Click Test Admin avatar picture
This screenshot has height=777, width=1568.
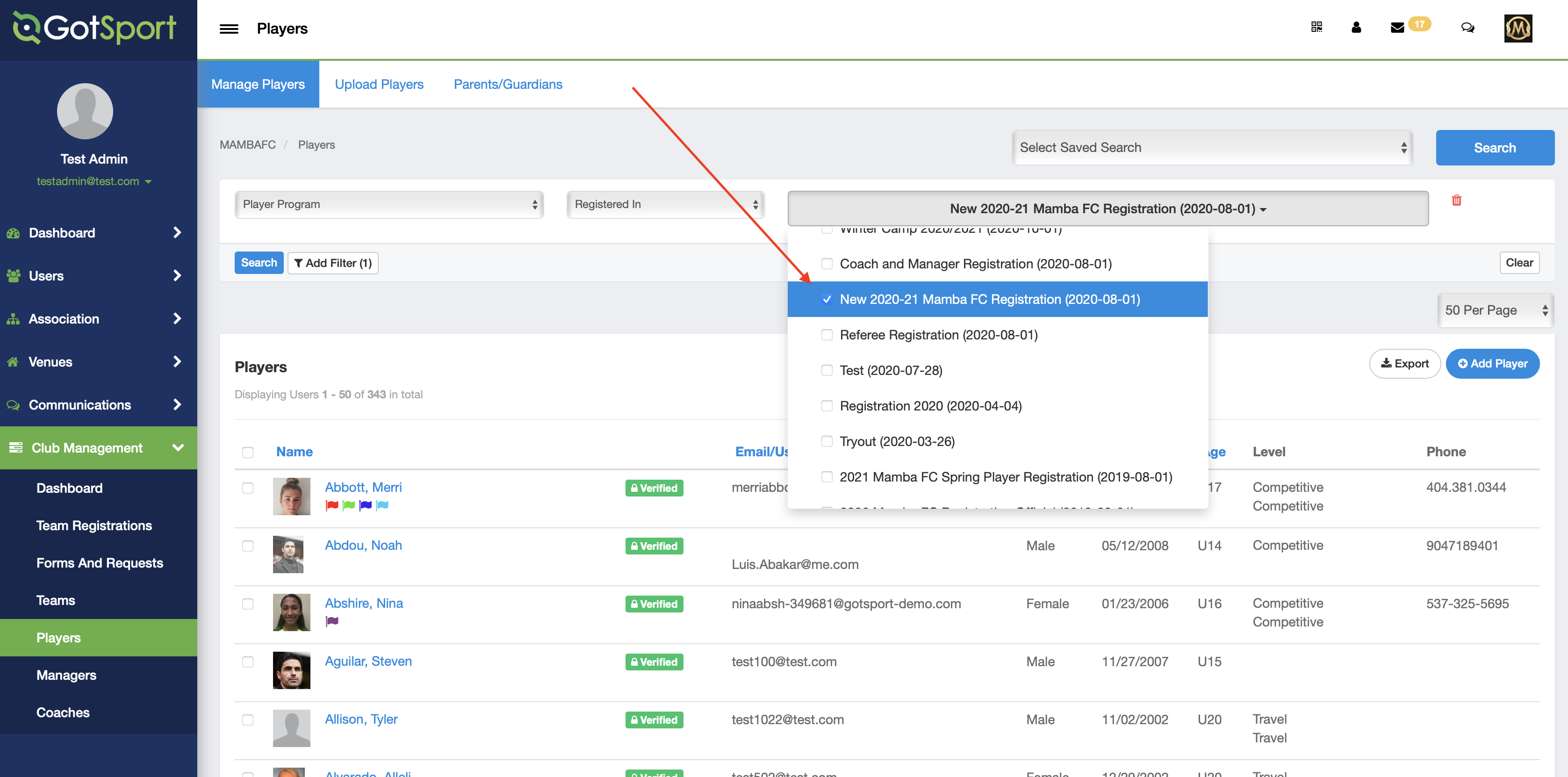[85, 111]
